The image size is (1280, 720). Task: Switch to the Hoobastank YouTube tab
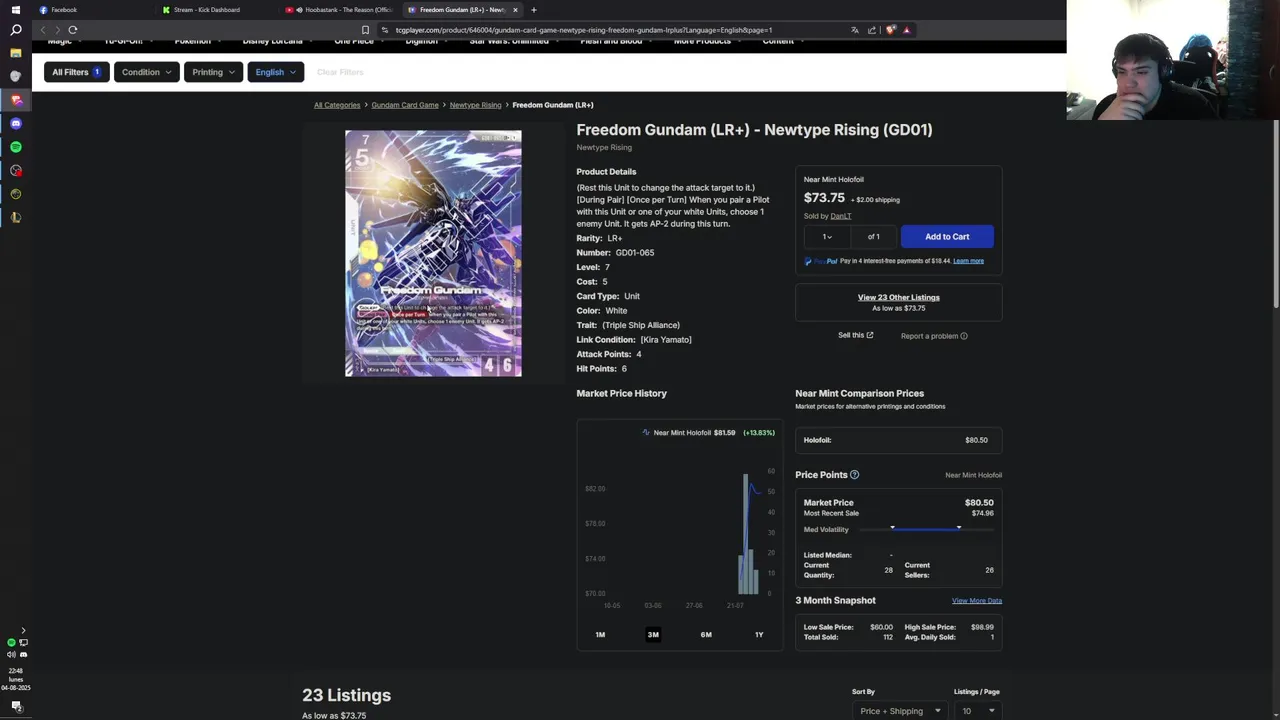click(x=340, y=10)
